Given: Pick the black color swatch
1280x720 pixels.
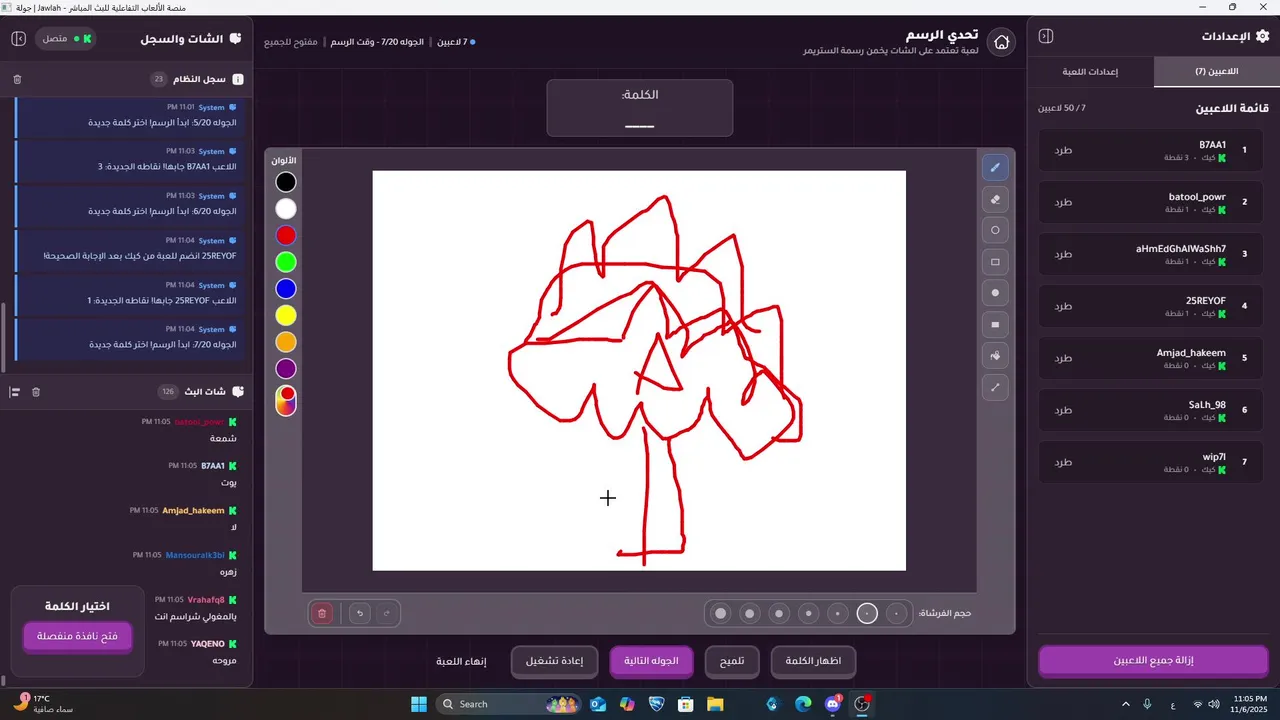Looking at the screenshot, I should [x=286, y=182].
